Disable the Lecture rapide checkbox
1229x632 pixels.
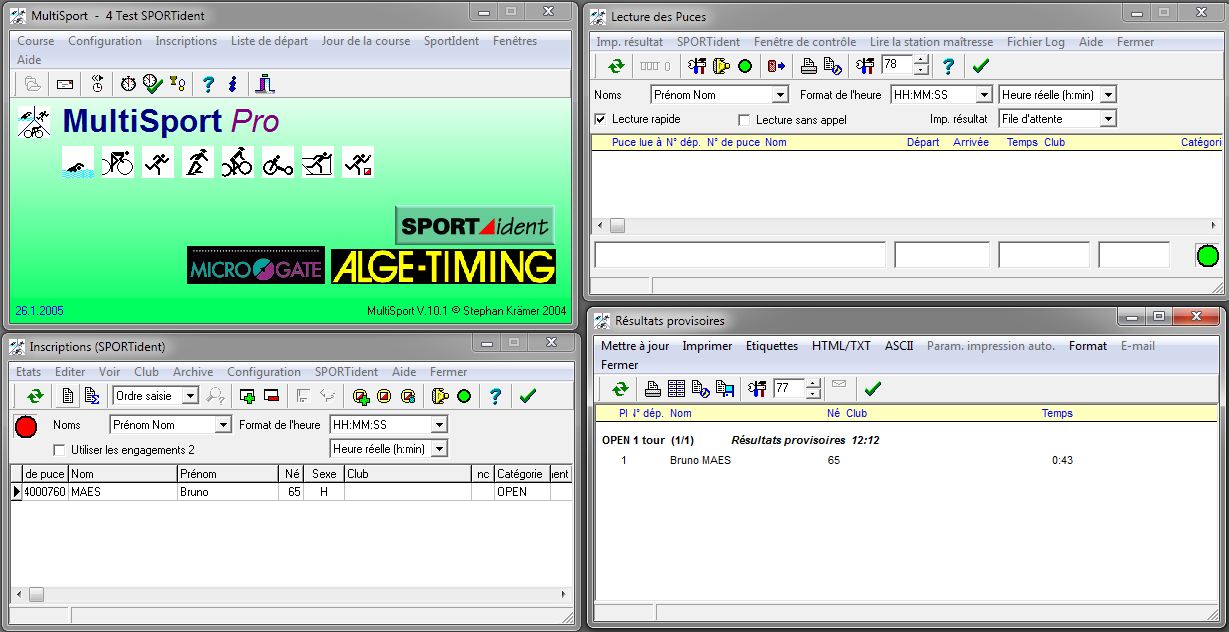pos(601,119)
